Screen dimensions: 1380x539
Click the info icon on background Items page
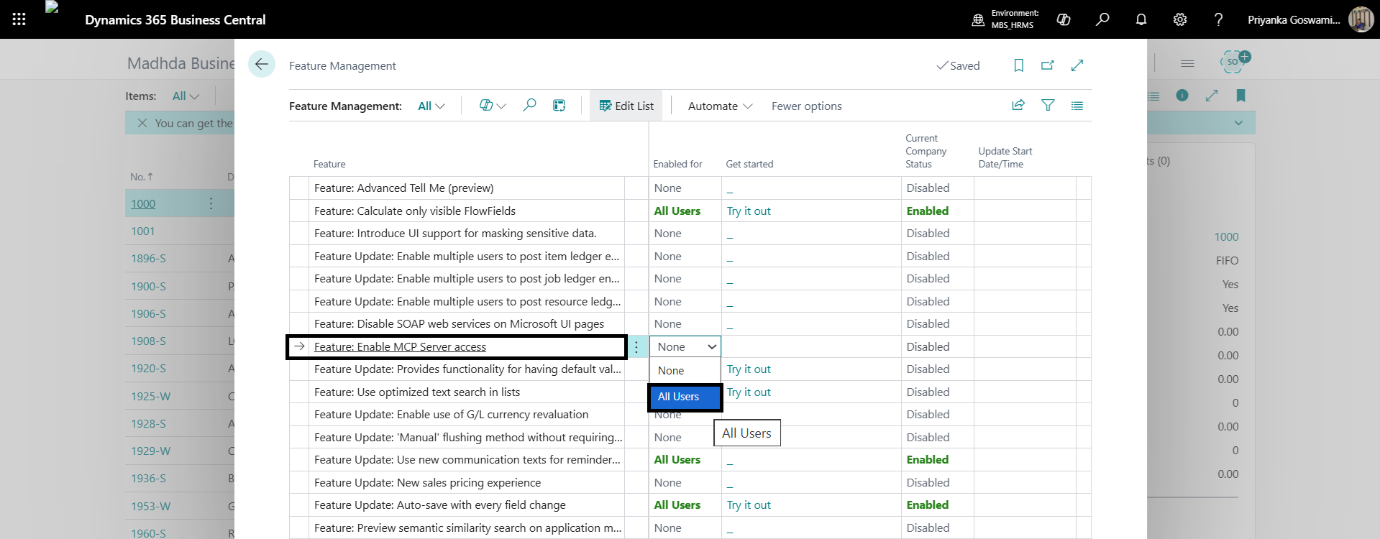point(1182,95)
